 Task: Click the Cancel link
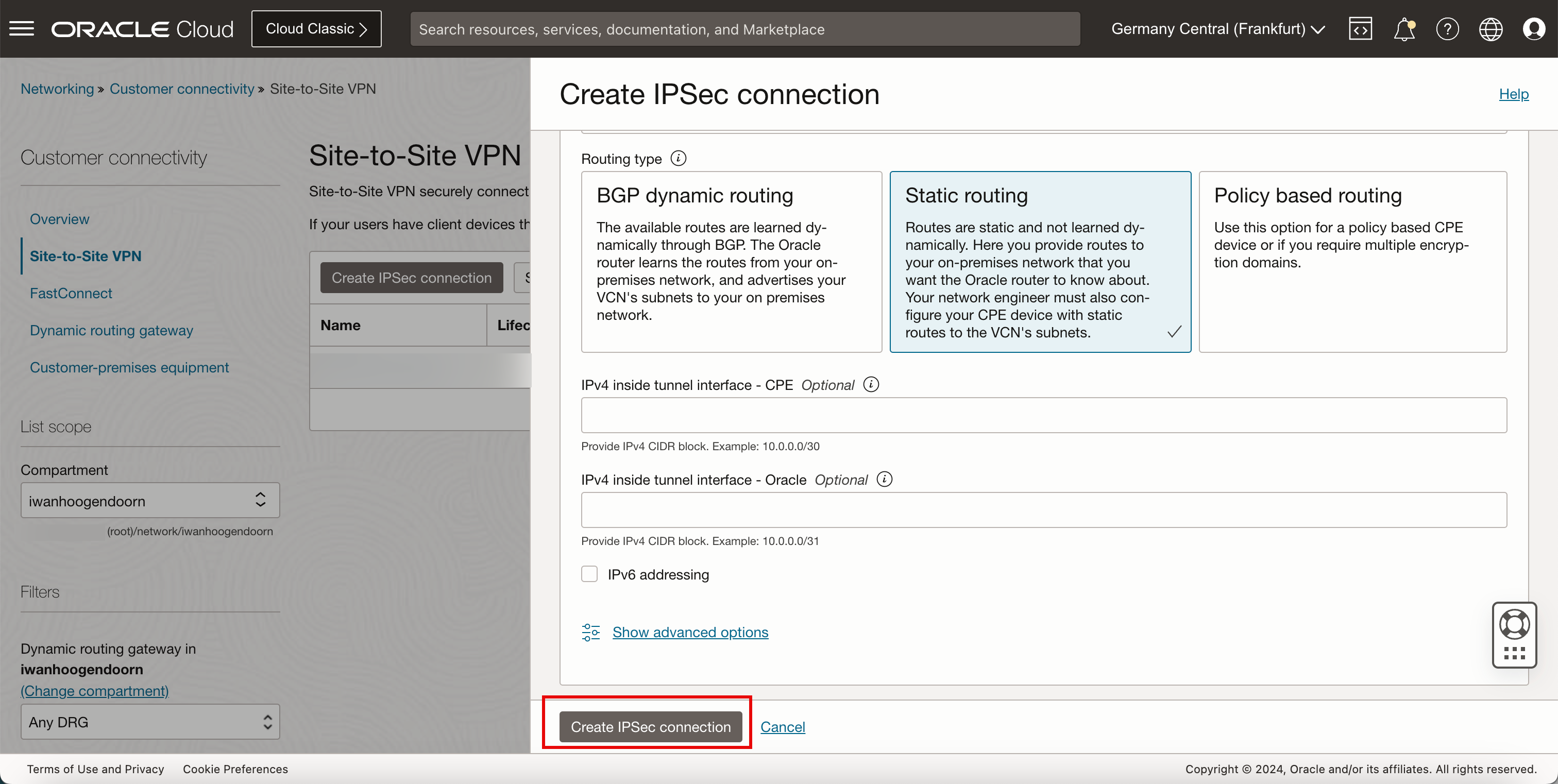pos(783,726)
